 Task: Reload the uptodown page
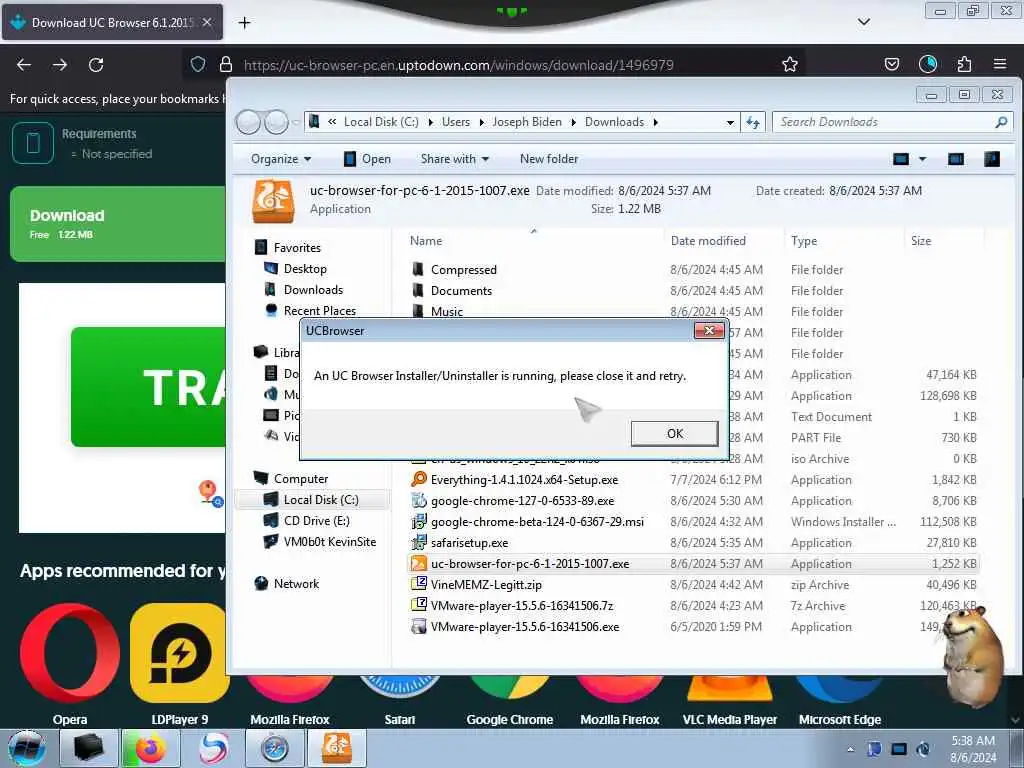pos(96,65)
